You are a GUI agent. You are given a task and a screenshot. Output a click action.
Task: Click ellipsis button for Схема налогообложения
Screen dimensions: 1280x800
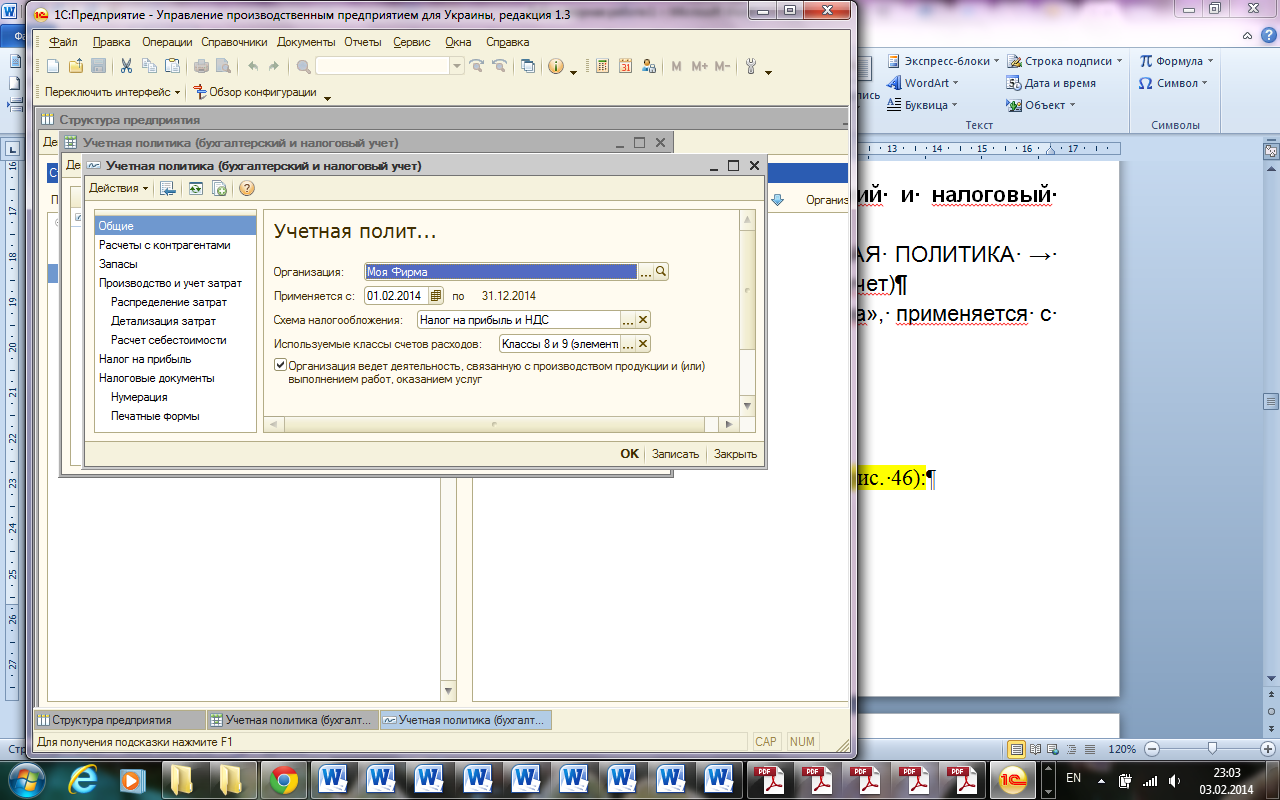[x=628, y=320]
